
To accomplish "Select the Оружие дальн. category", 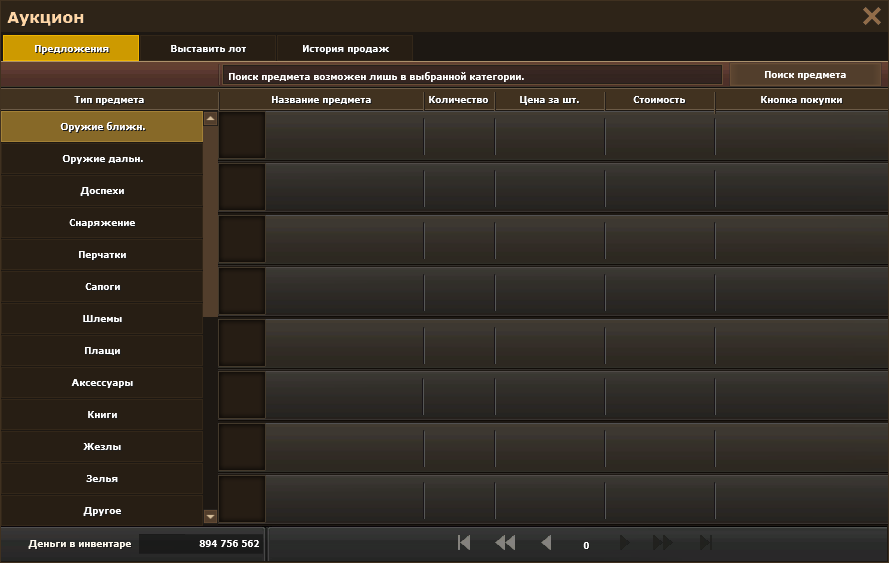I will pos(102,159).
